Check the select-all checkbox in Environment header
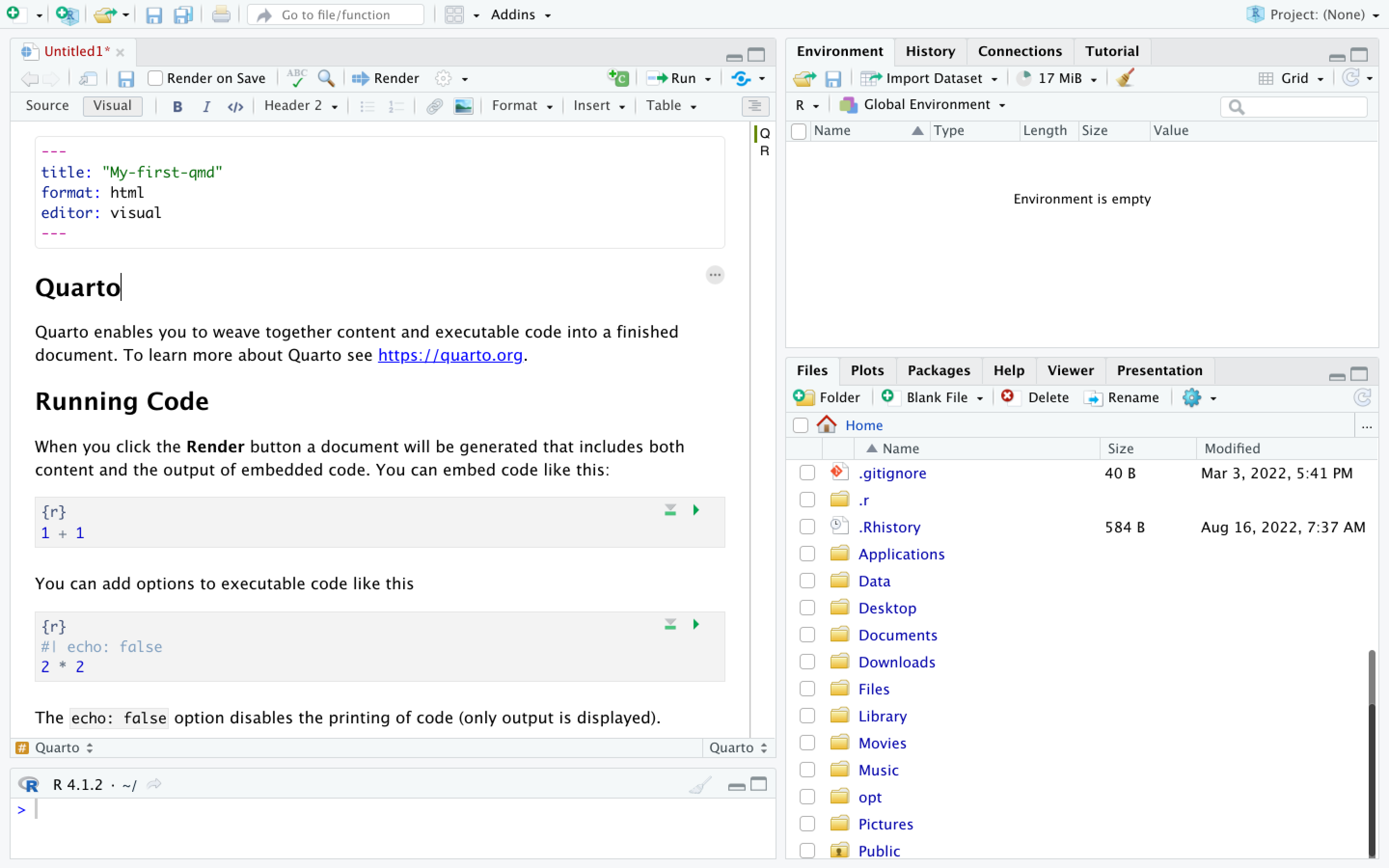This screenshot has height=868, width=1389. click(798, 132)
